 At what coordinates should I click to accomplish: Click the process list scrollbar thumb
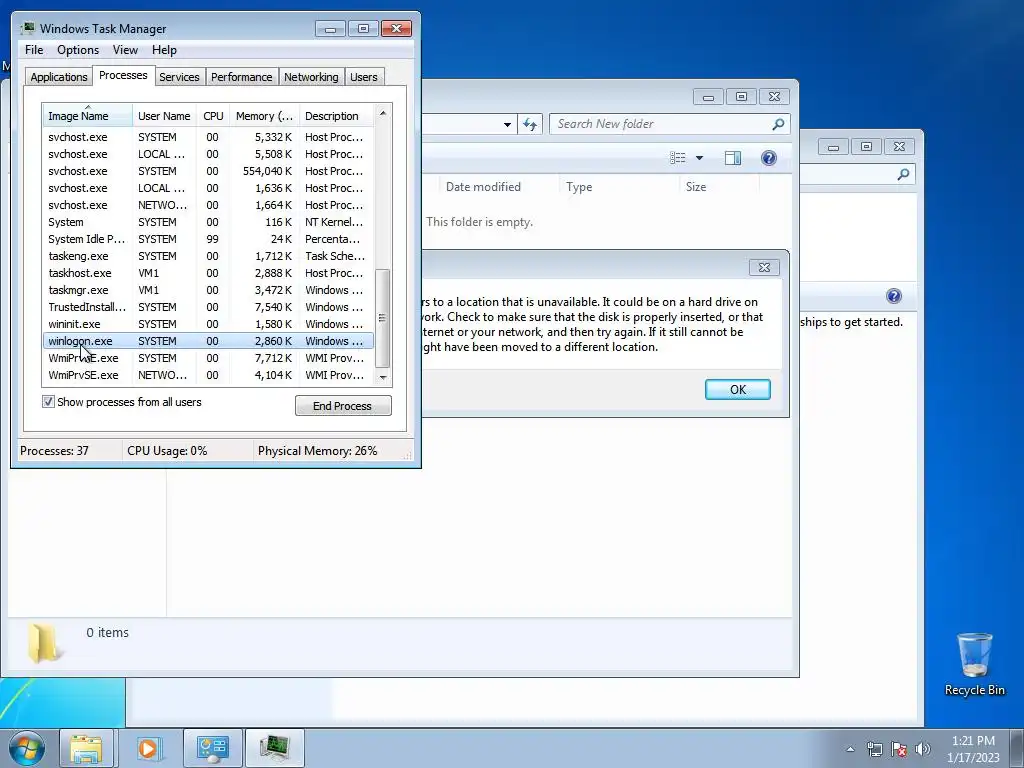[x=383, y=319]
